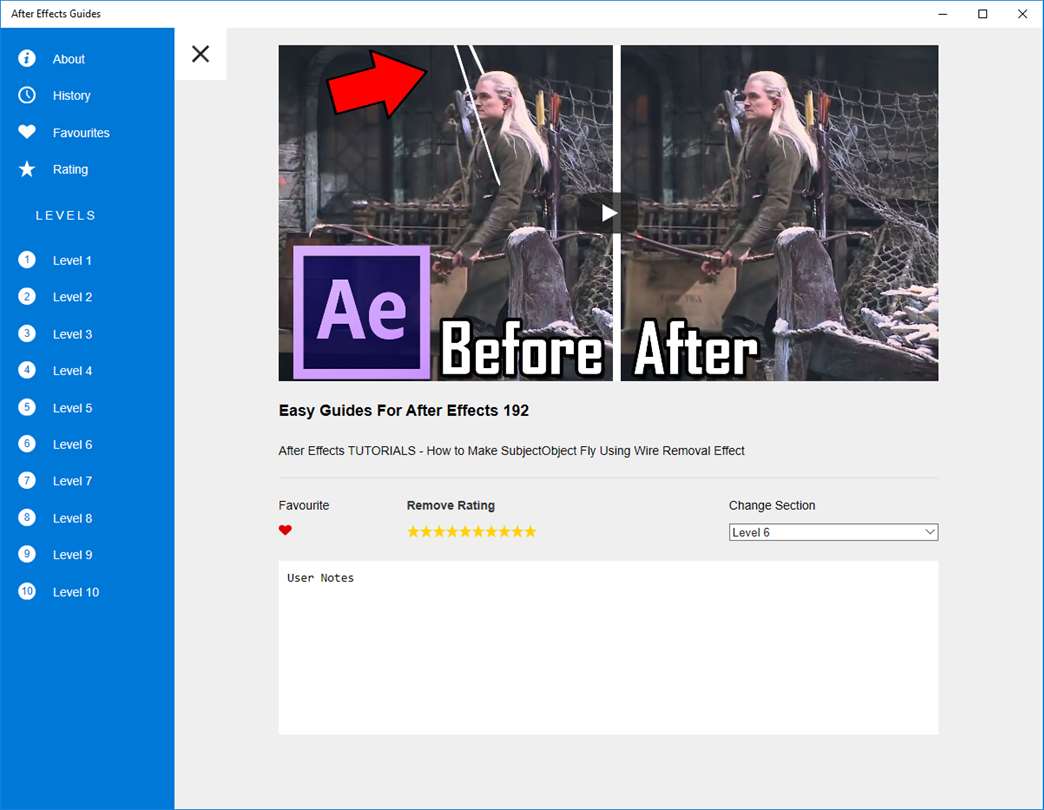Click the Rating star icon in sidebar
The width and height of the screenshot is (1044, 810).
[27, 169]
